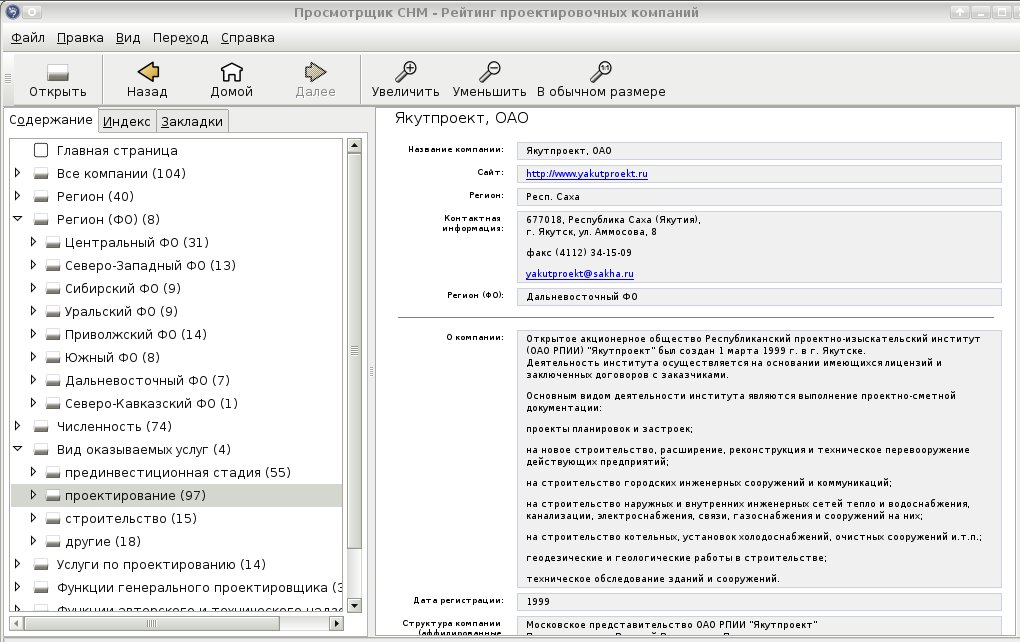Click folder icon next to Сибирский ФО (9)

point(53,289)
